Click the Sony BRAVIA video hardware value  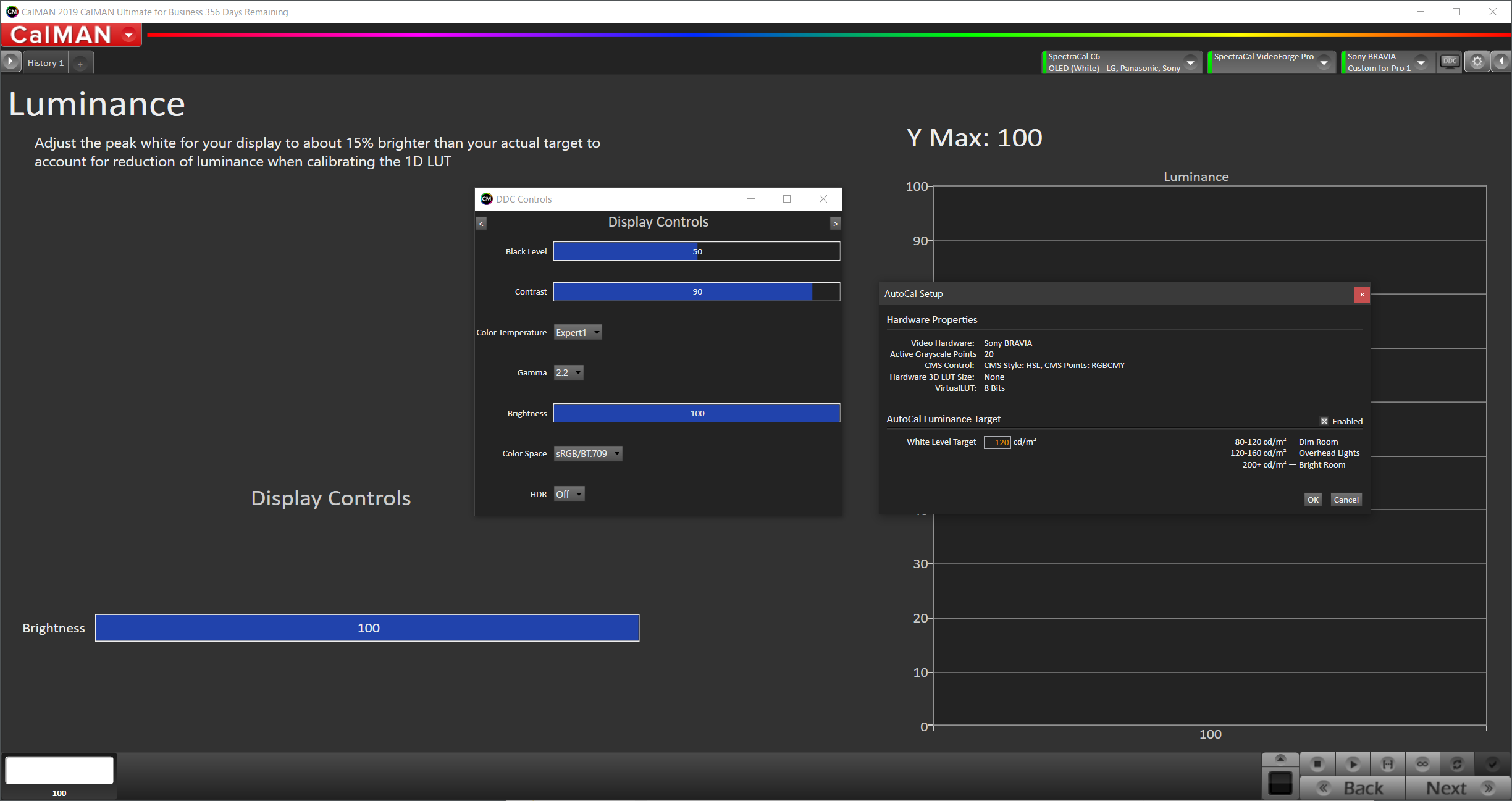[x=1007, y=343]
